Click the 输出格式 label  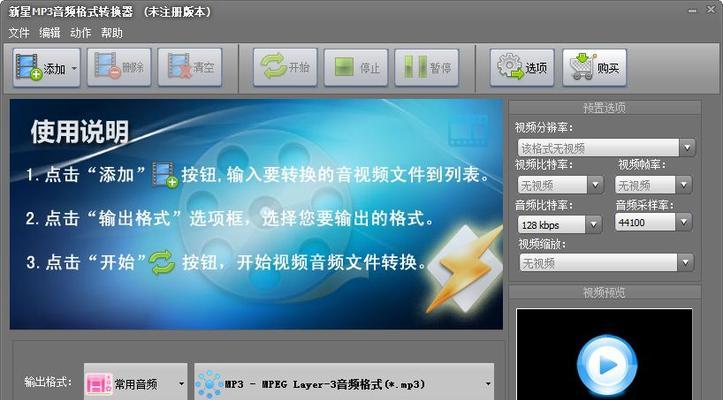coord(48,382)
